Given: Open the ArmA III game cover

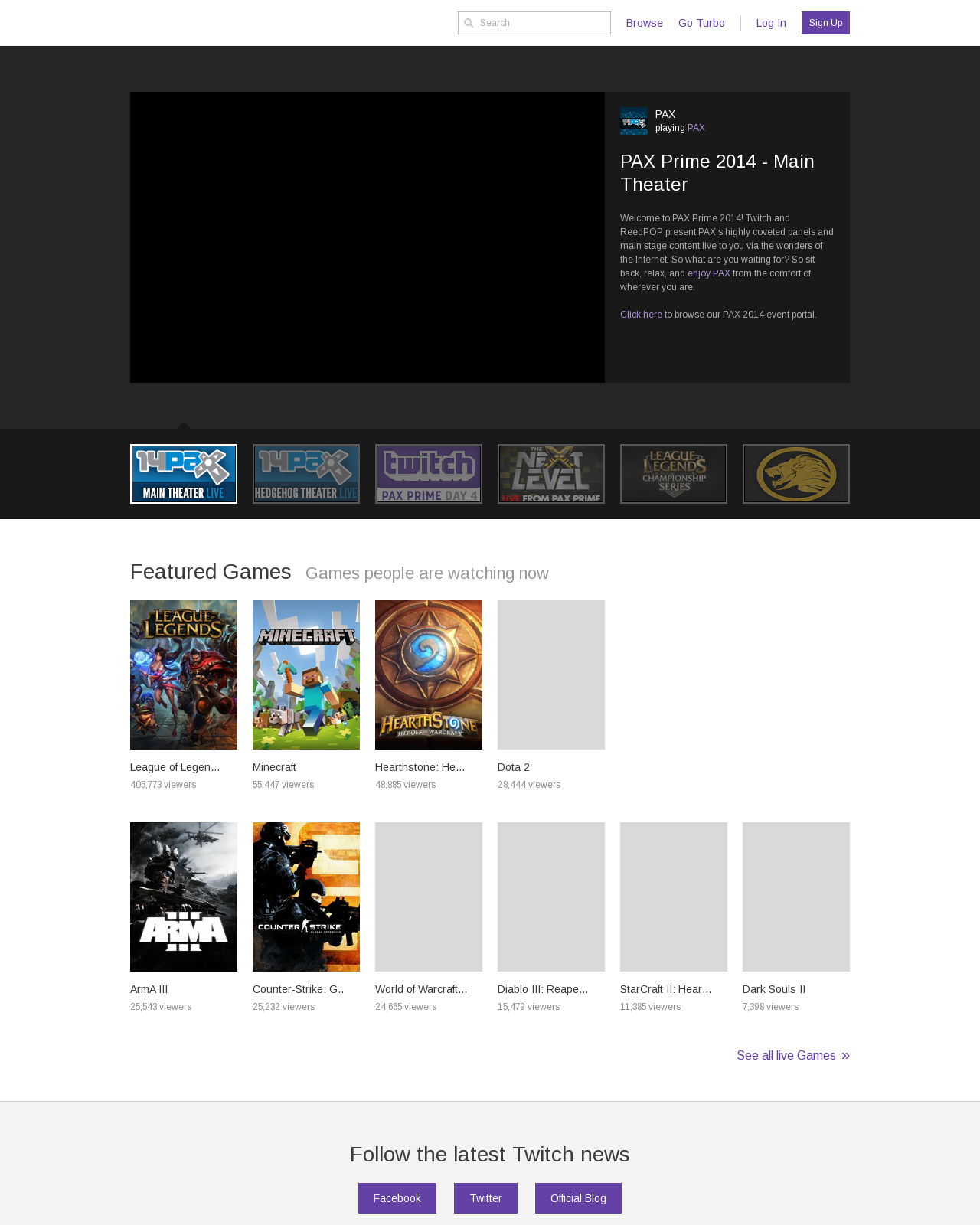Looking at the screenshot, I should pyautogui.click(x=184, y=897).
